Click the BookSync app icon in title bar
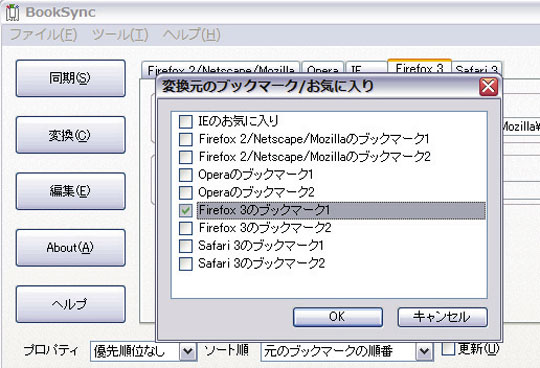540x368 pixels. click(12, 12)
